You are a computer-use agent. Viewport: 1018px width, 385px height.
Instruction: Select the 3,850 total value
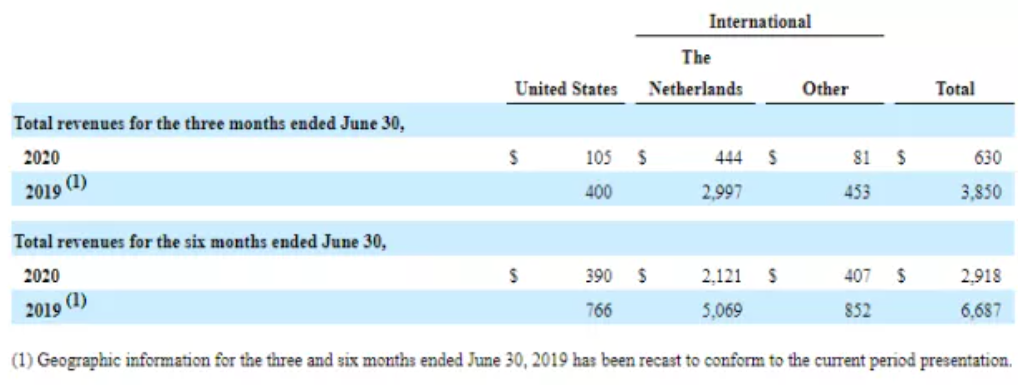pyautogui.click(x=982, y=192)
